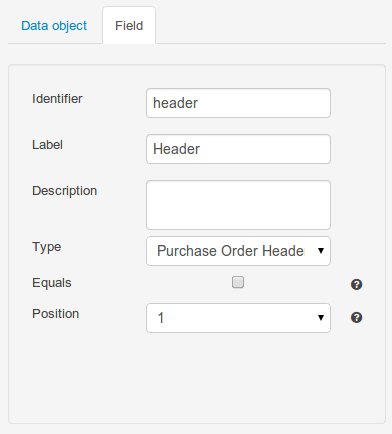
Task: Click into the Identifier field containing header
Action: [x=238, y=103]
